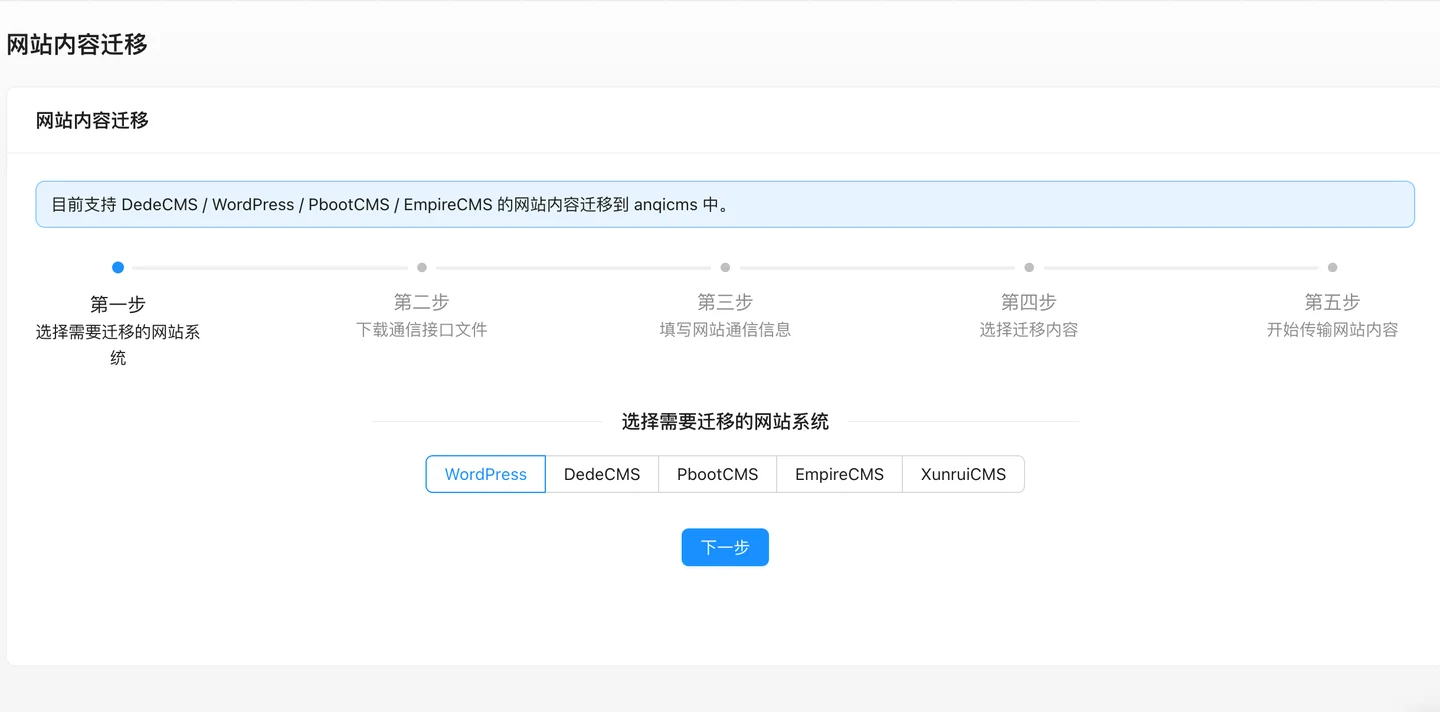1440x712 pixels.
Task: Click the 第四步 step title
Action: [x=1029, y=302]
